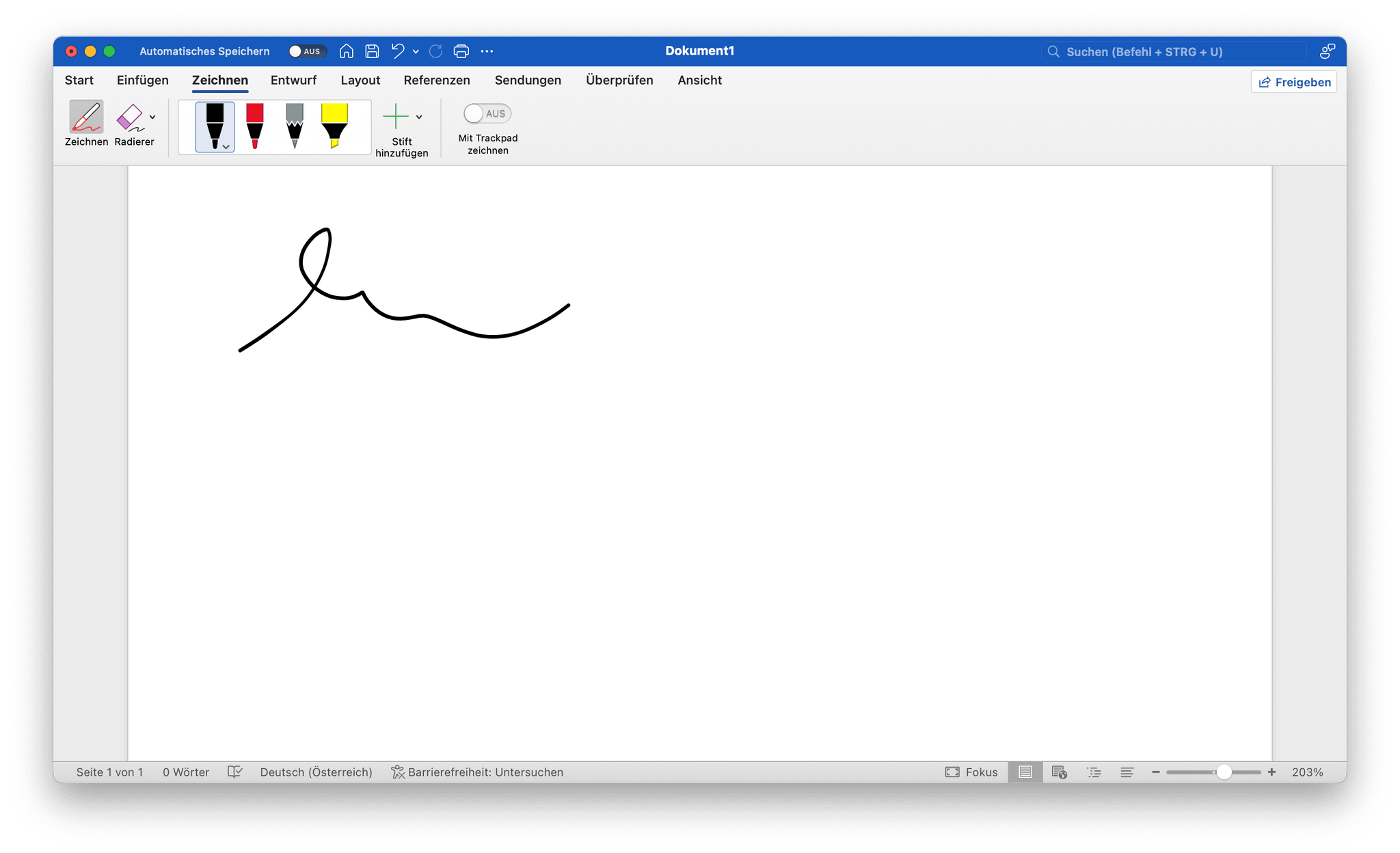Viewport: 1400px width, 853px height.
Task: Click the Freigeben share button
Action: 1294,82
